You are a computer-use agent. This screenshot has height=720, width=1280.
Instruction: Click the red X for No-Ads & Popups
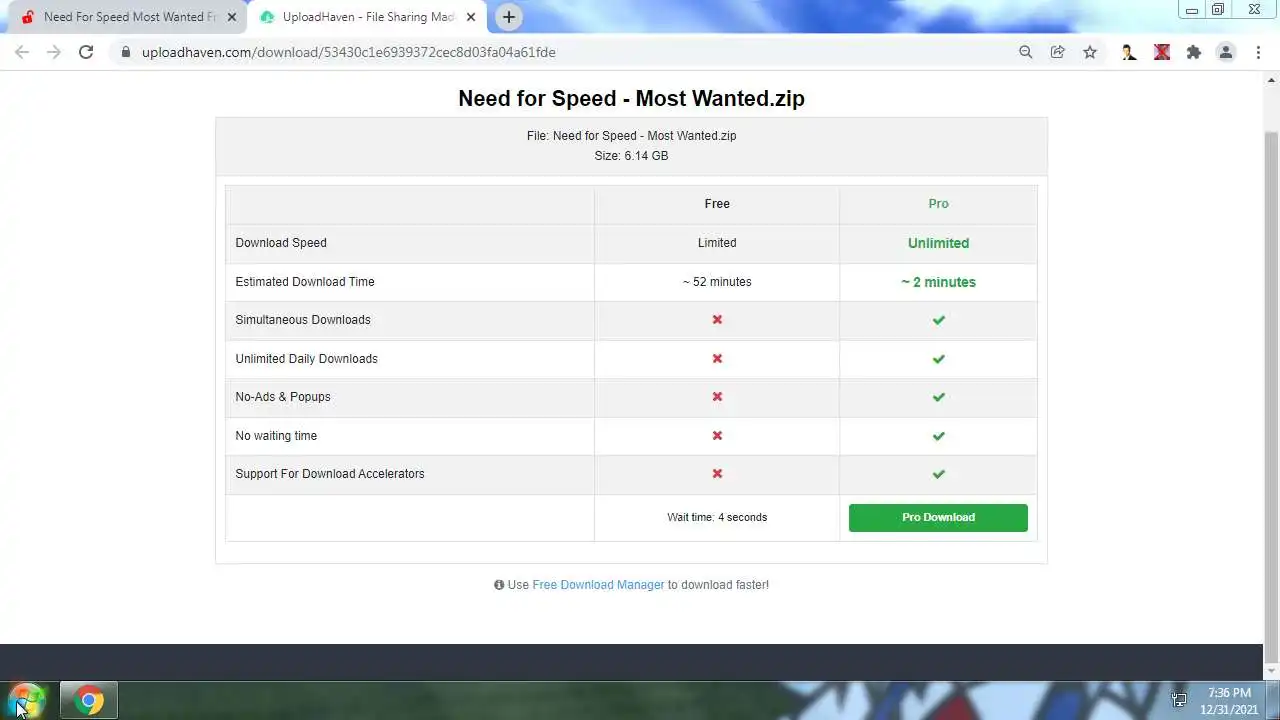(x=717, y=397)
